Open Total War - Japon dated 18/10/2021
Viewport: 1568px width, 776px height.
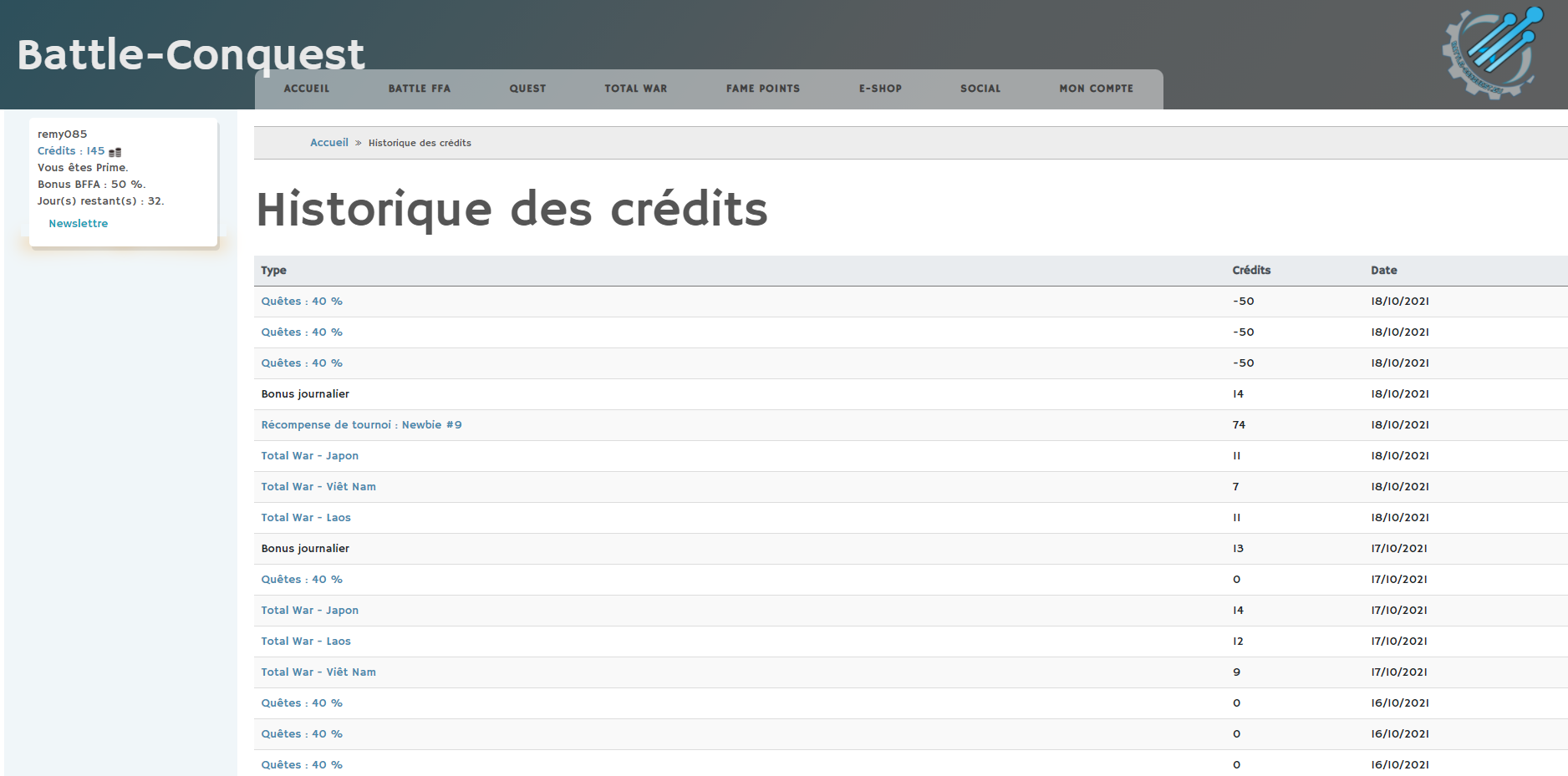[x=310, y=456]
